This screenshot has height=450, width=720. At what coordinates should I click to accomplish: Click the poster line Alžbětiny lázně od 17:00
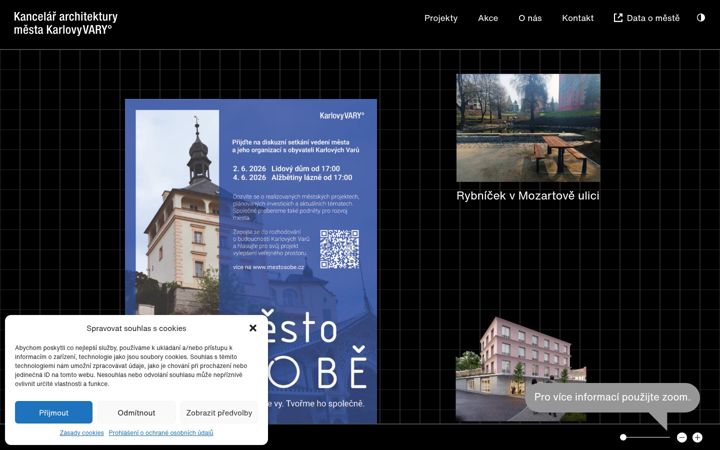click(x=312, y=177)
